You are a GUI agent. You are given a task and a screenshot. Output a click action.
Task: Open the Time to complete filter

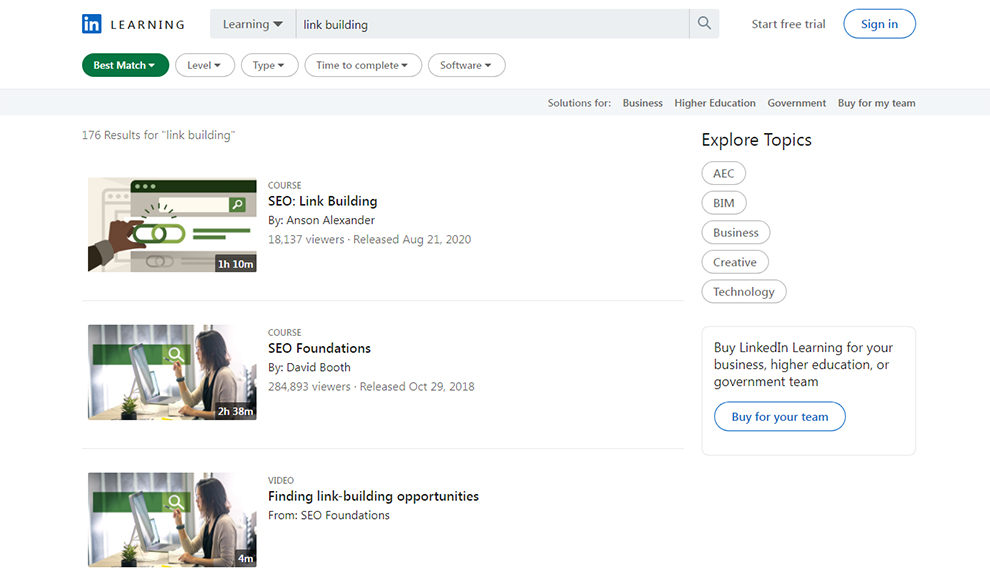362,65
